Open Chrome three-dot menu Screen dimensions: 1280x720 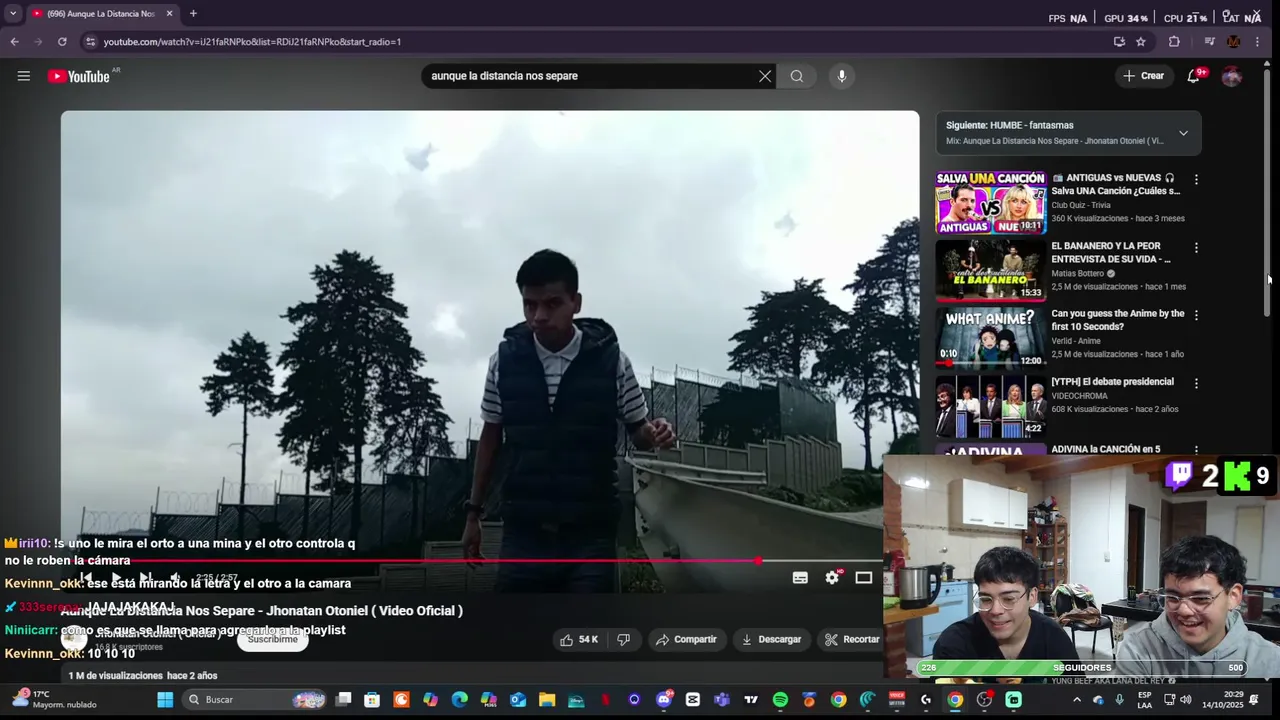click(1257, 42)
